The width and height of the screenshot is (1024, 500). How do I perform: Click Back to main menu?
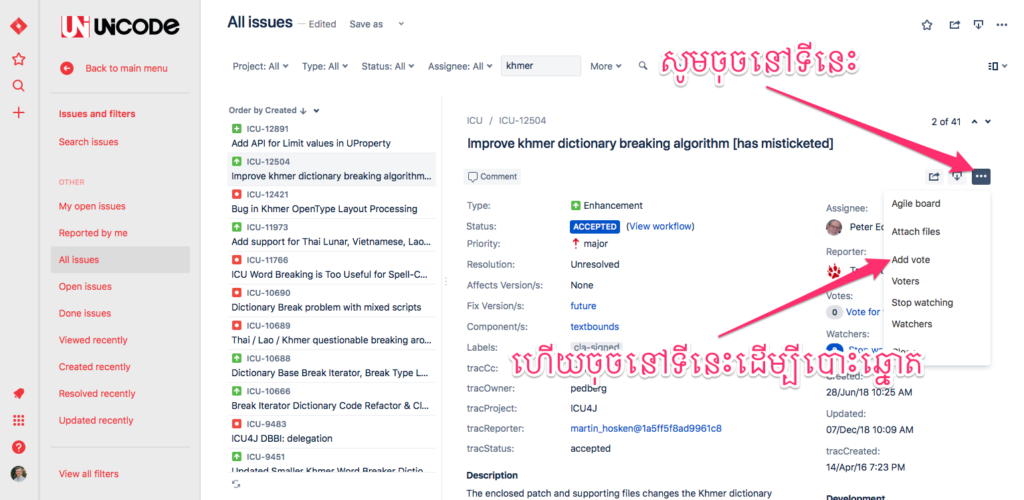pos(126,68)
